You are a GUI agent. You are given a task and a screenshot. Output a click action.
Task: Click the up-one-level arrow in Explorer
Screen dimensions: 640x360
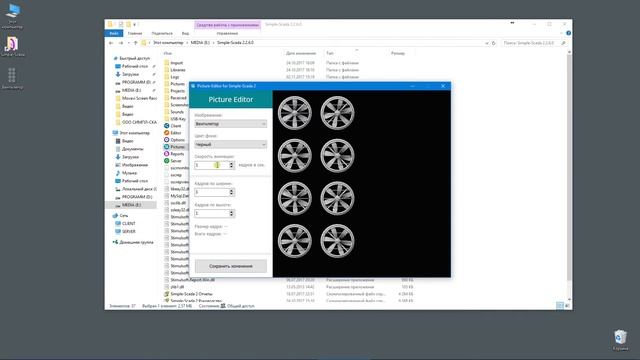coord(136,43)
